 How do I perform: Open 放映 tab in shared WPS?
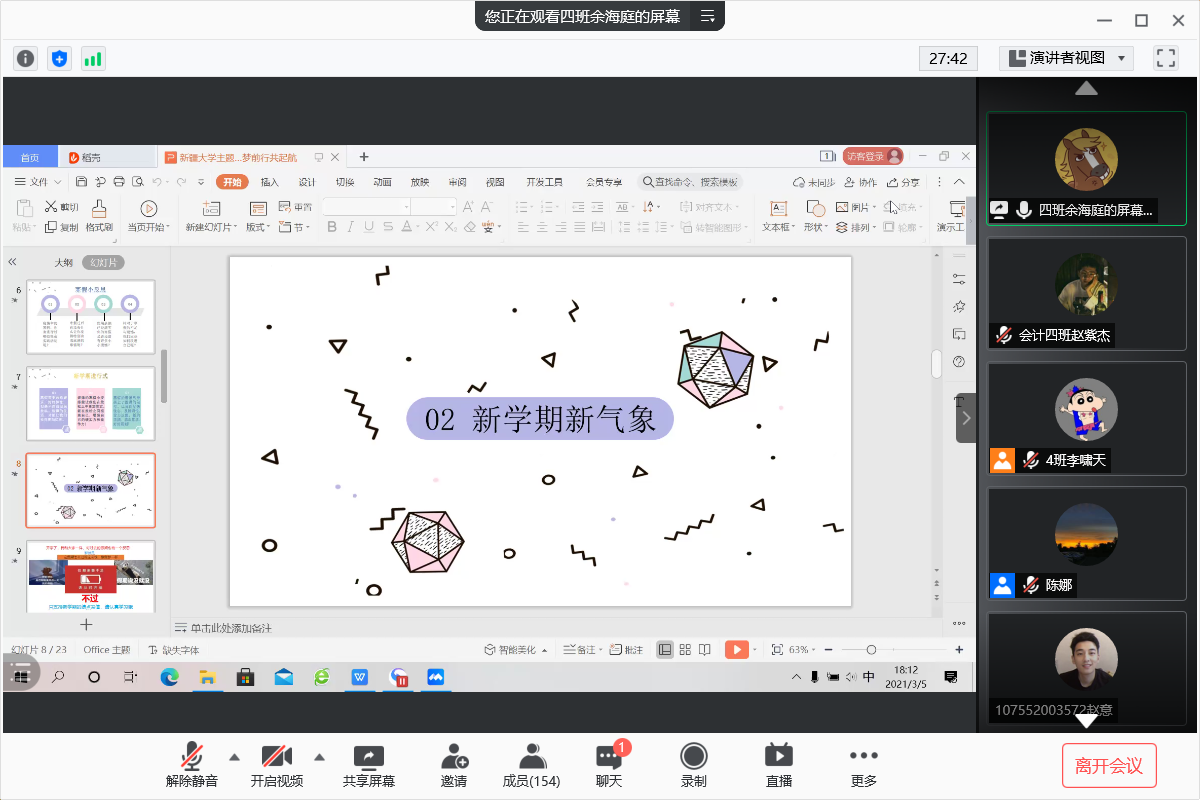pos(420,182)
